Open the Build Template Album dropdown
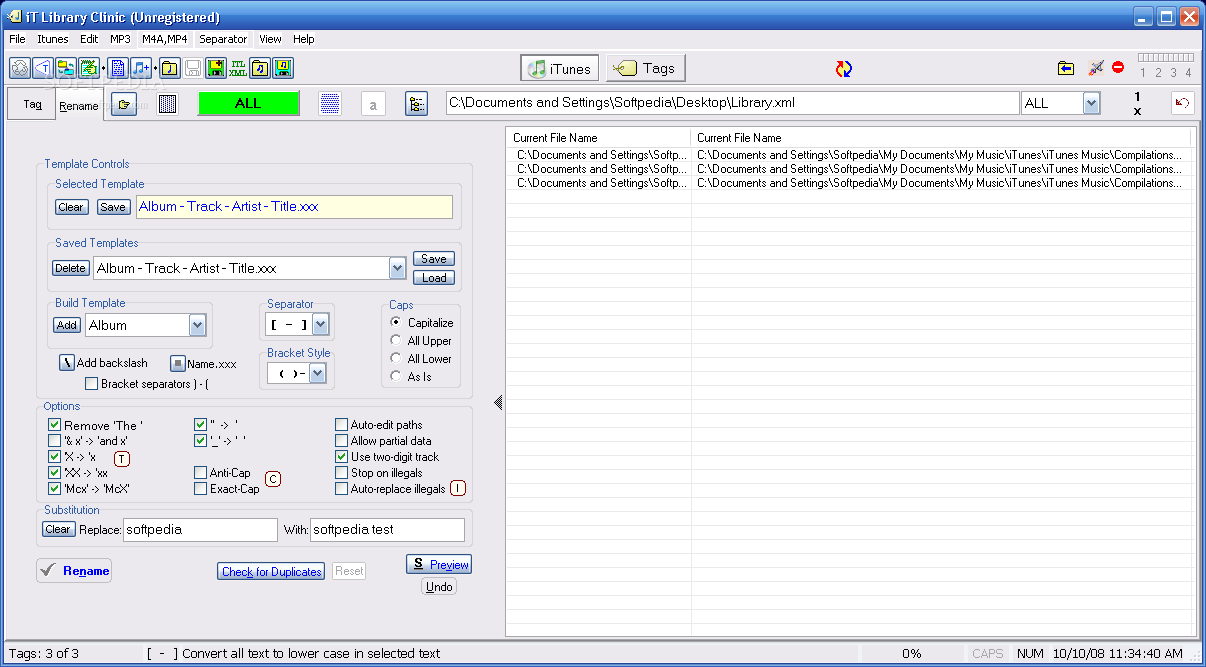 197,325
